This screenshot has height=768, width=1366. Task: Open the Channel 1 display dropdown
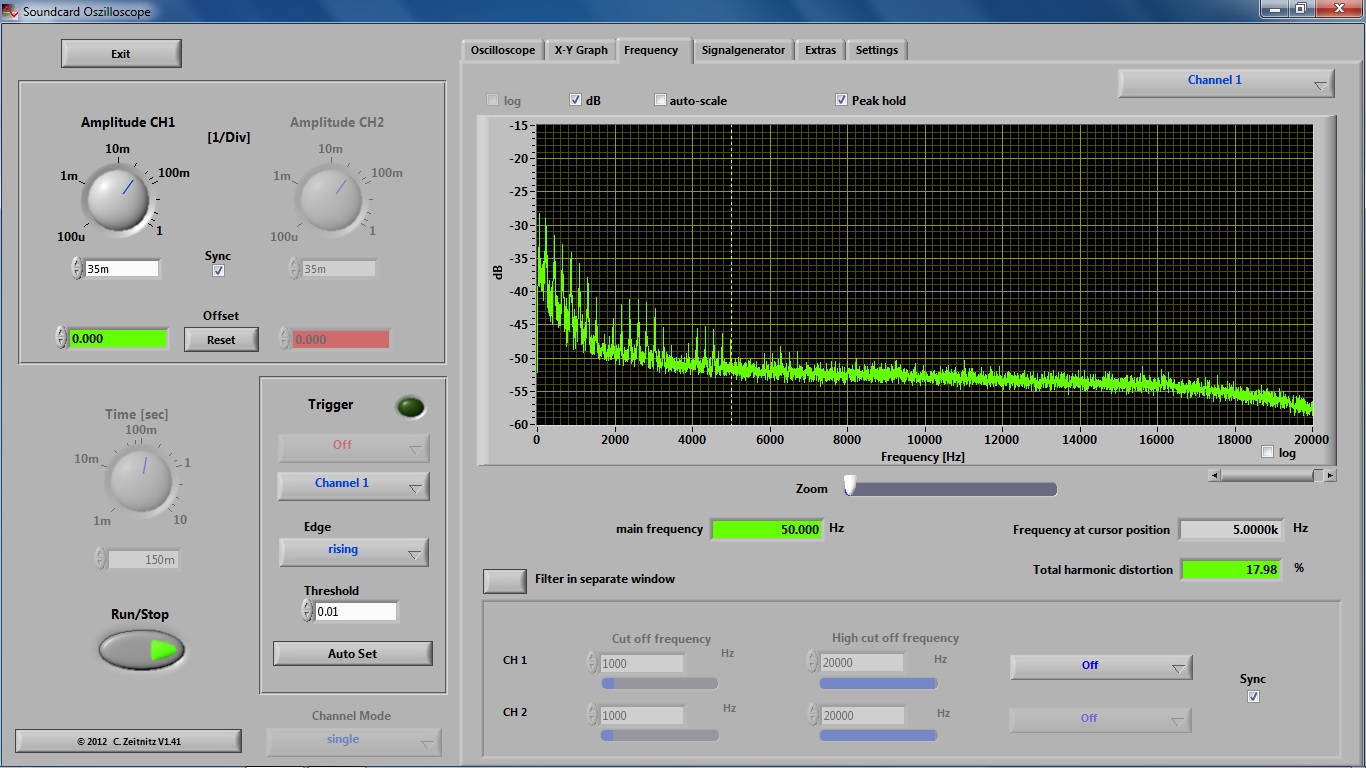pyautogui.click(x=1226, y=82)
